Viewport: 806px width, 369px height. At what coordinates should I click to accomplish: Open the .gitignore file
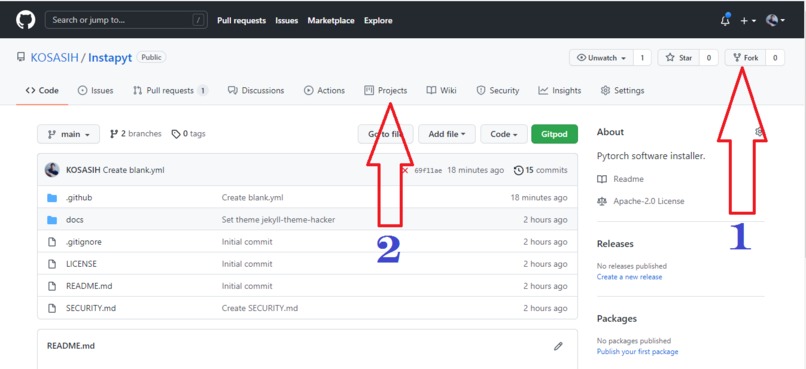tap(84, 242)
